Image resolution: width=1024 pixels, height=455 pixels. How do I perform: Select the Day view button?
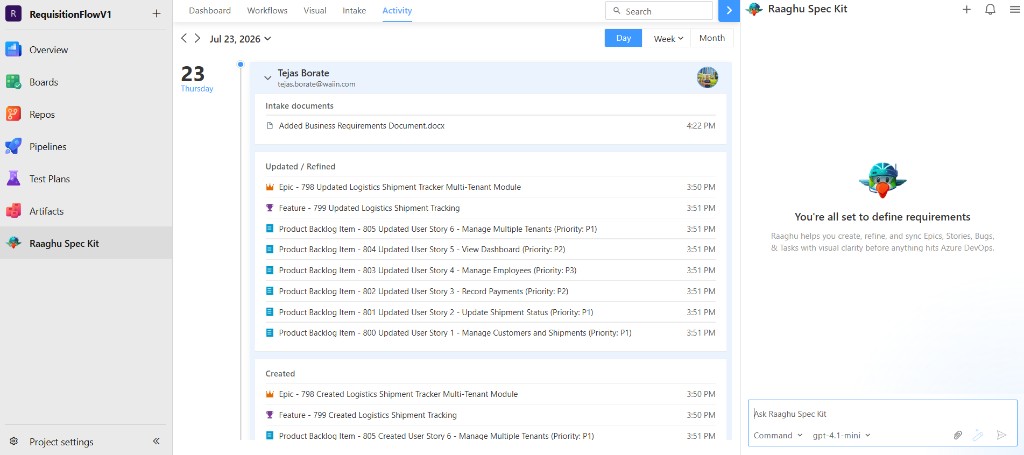pos(623,39)
